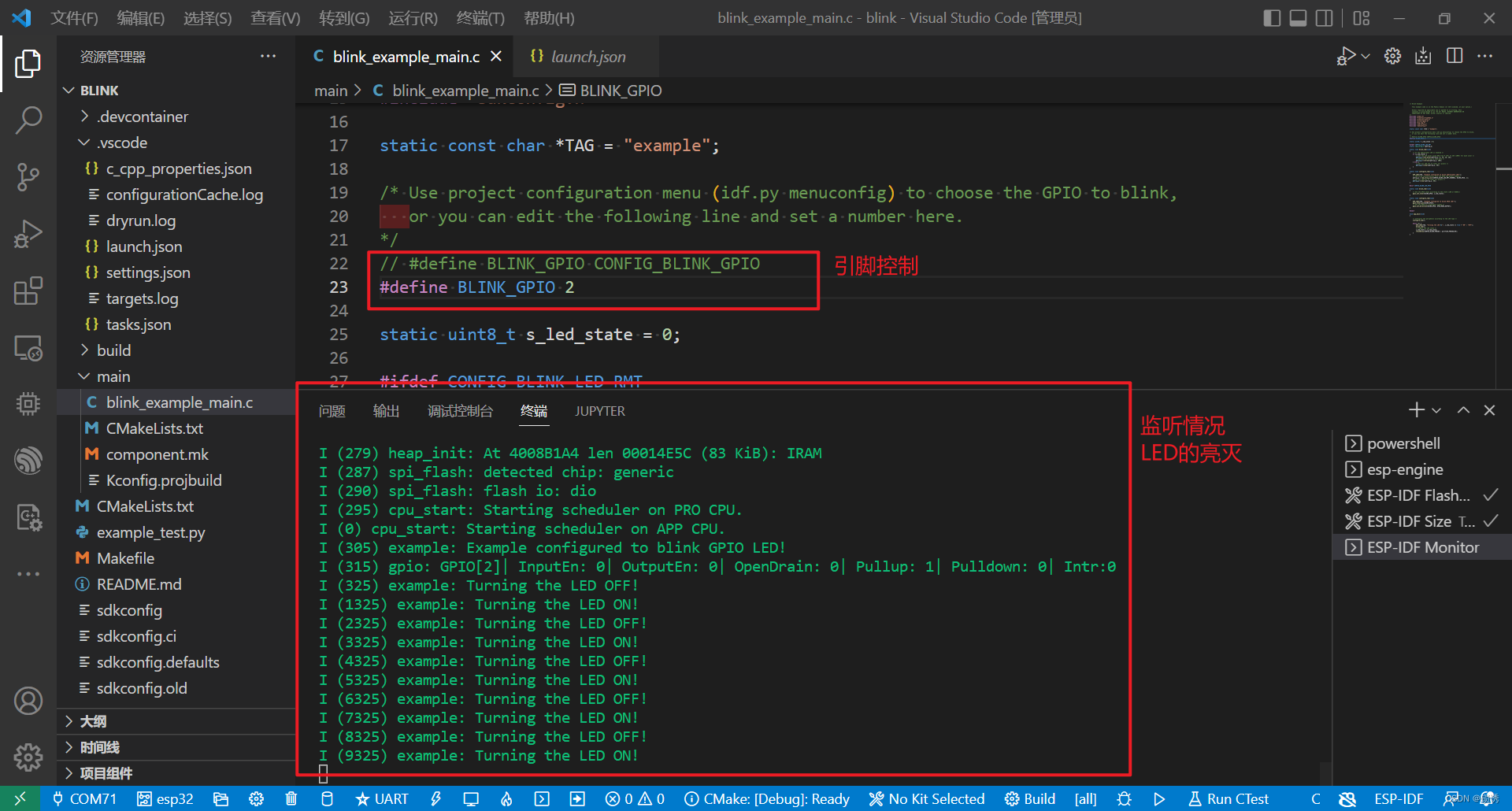
Task: Click the ESP-IDF gear icon in editor toolbar
Action: coord(1392,56)
